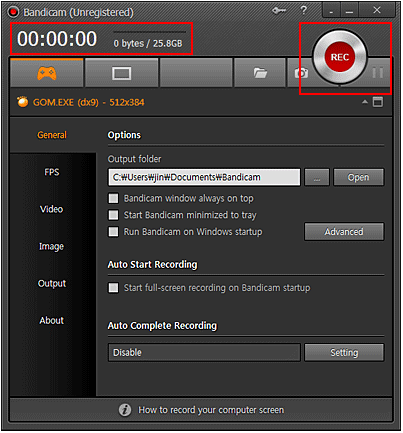Open registration via the key icon

(279, 11)
